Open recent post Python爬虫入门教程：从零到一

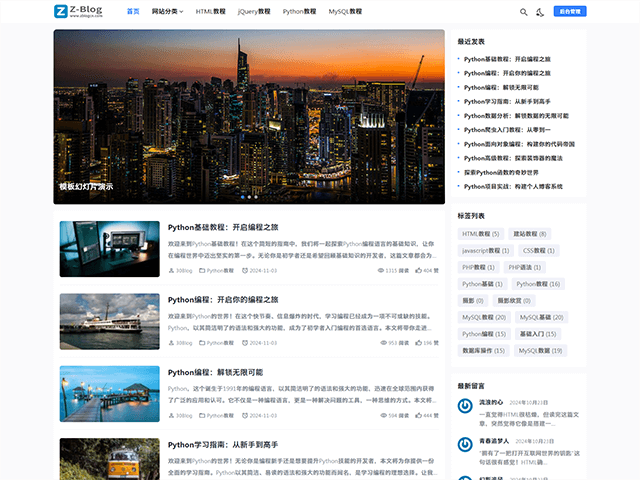click(x=507, y=130)
